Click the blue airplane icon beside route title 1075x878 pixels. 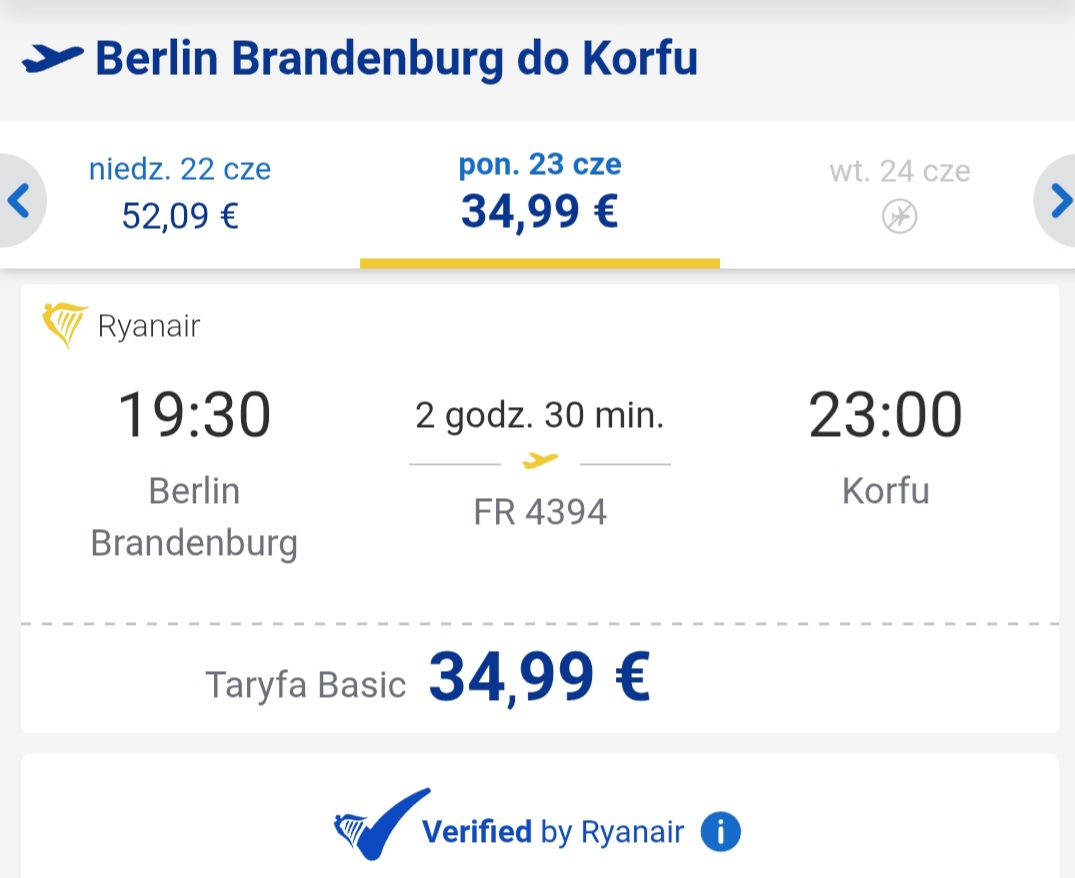coord(52,58)
